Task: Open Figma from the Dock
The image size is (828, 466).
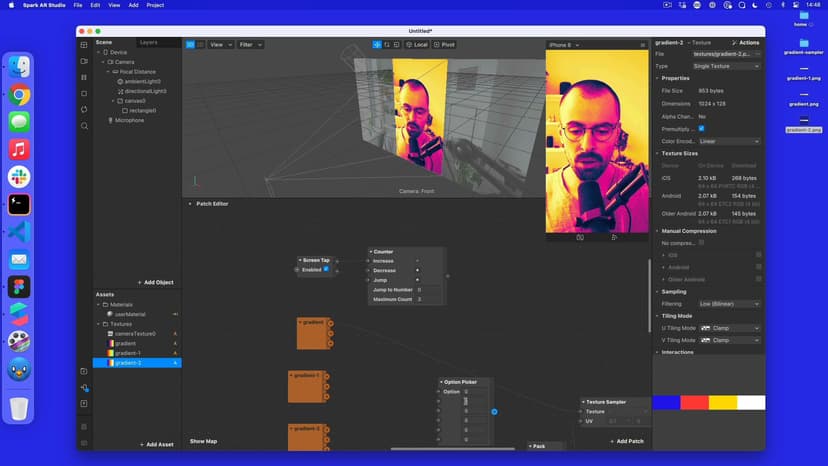Action: [x=19, y=287]
